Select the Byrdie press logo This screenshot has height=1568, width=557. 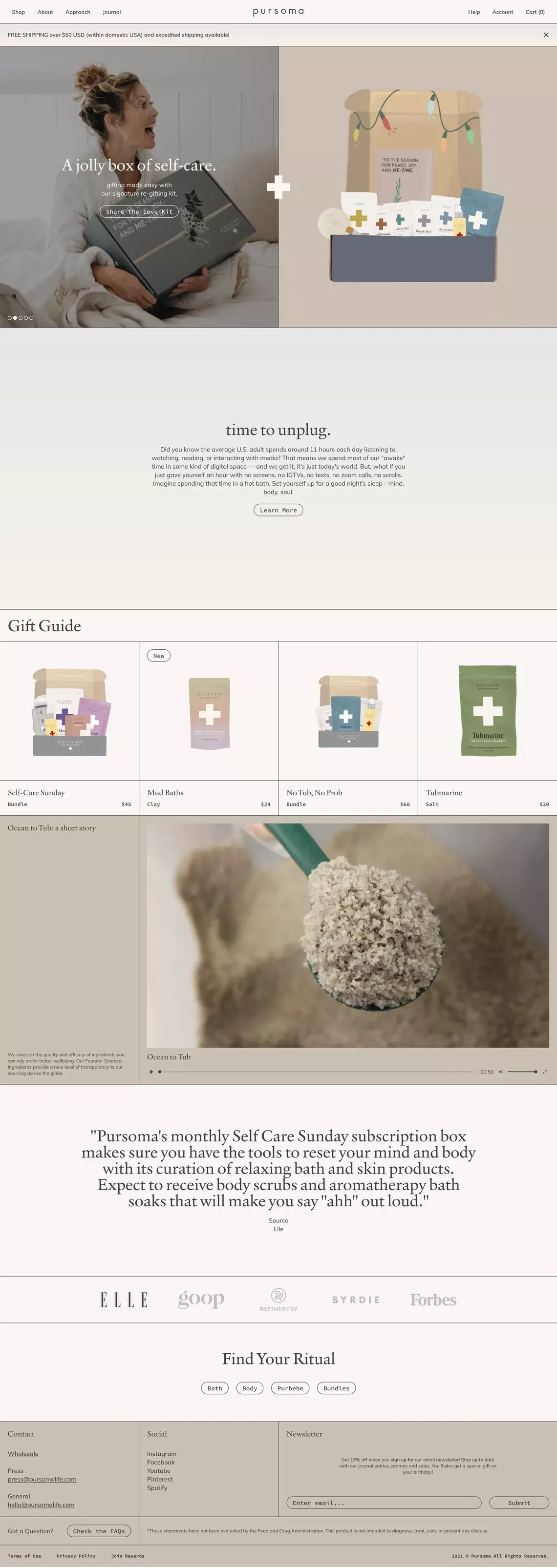pyautogui.click(x=356, y=1300)
